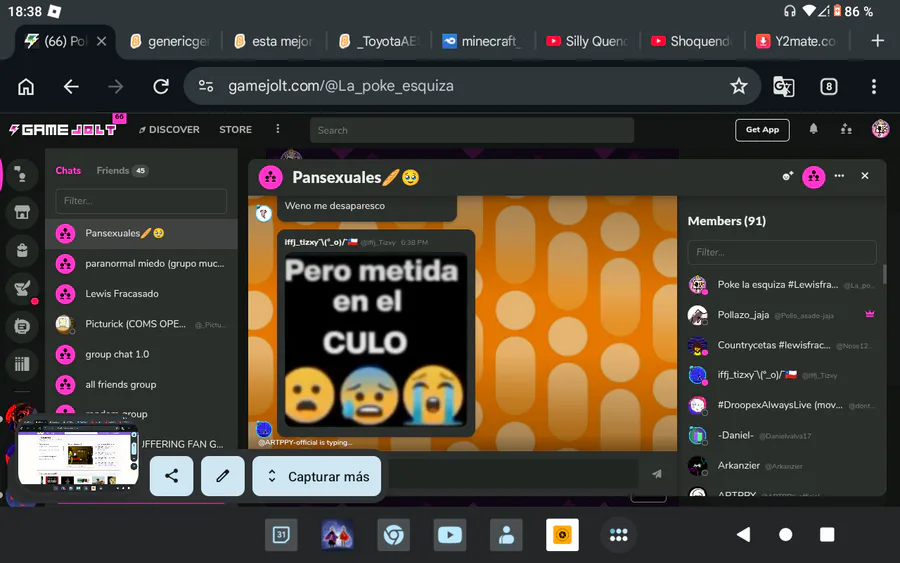Open all friends group chat
The height and width of the screenshot is (563, 900).
click(141, 385)
